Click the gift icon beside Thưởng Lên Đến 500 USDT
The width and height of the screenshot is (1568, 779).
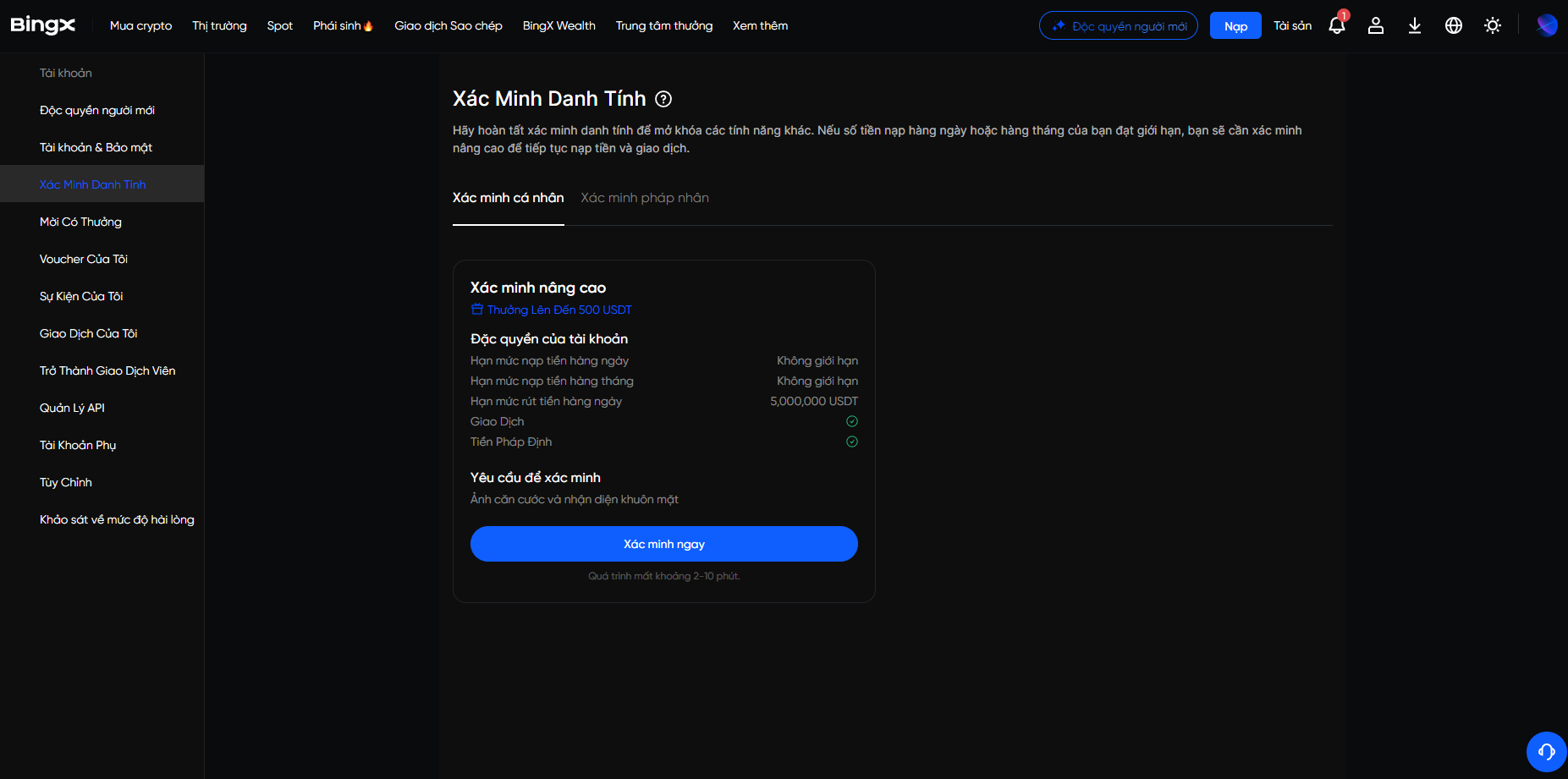pyautogui.click(x=477, y=310)
